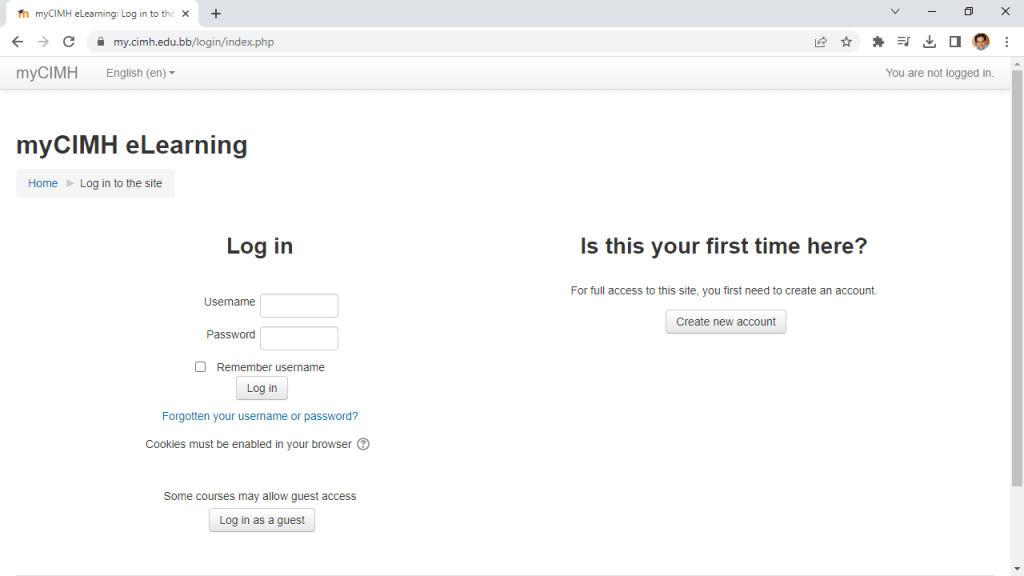Open the Extensions puzzle icon

(x=878, y=42)
